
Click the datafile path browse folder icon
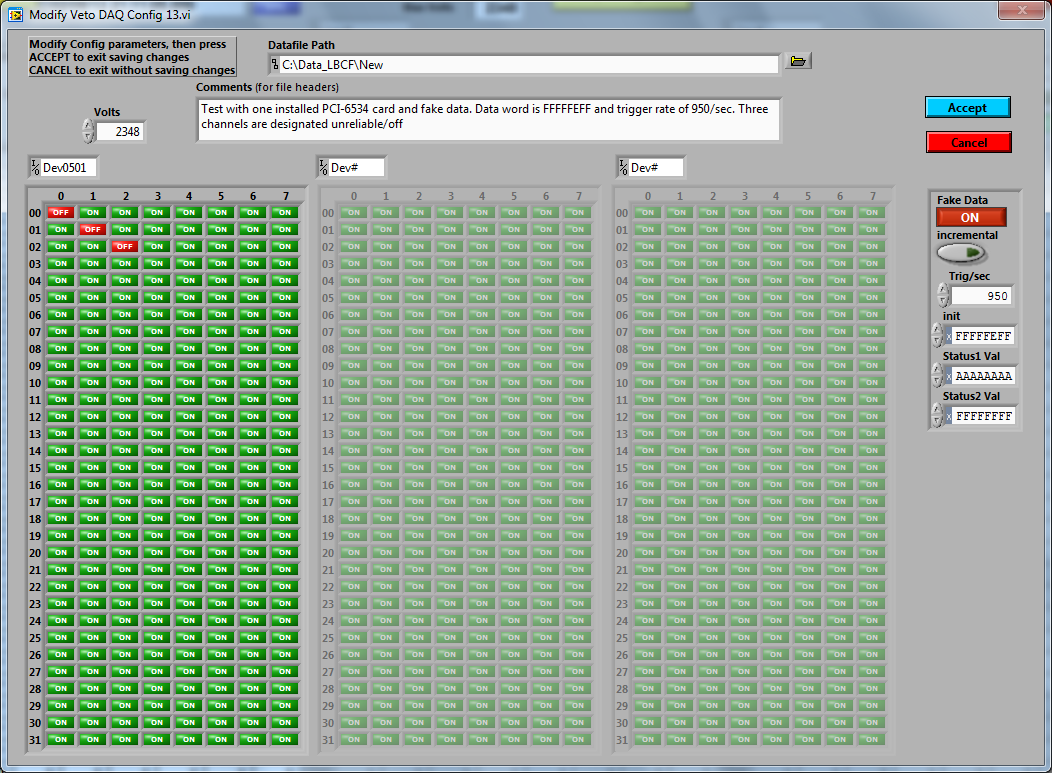tap(797, 62)
